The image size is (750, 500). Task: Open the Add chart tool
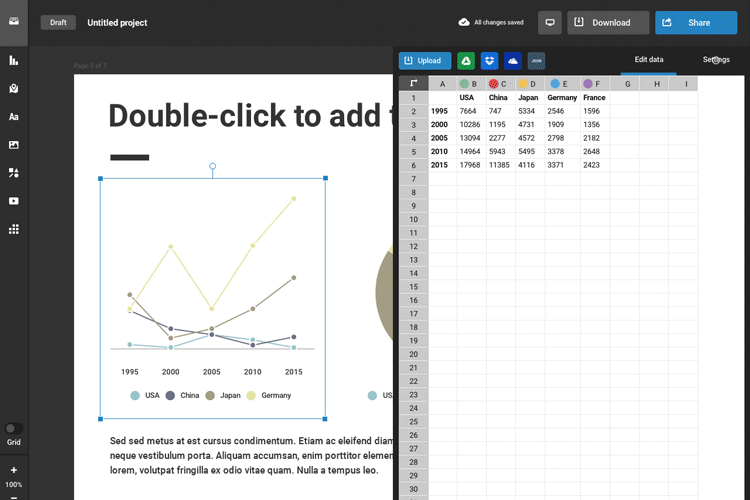[14, 60]
